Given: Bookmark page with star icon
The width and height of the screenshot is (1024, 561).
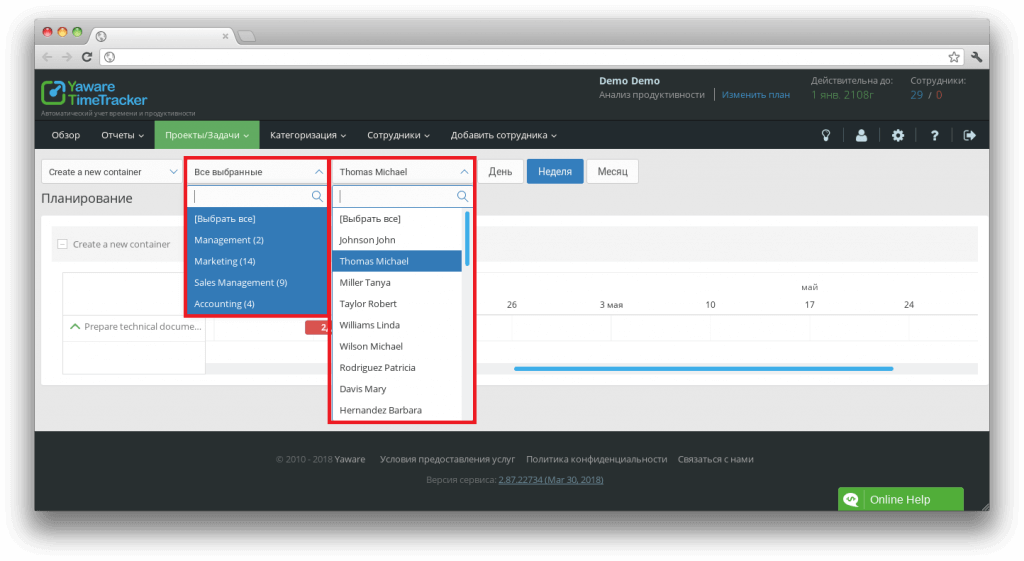Looking at the screenshot, I should click(954, 57).
